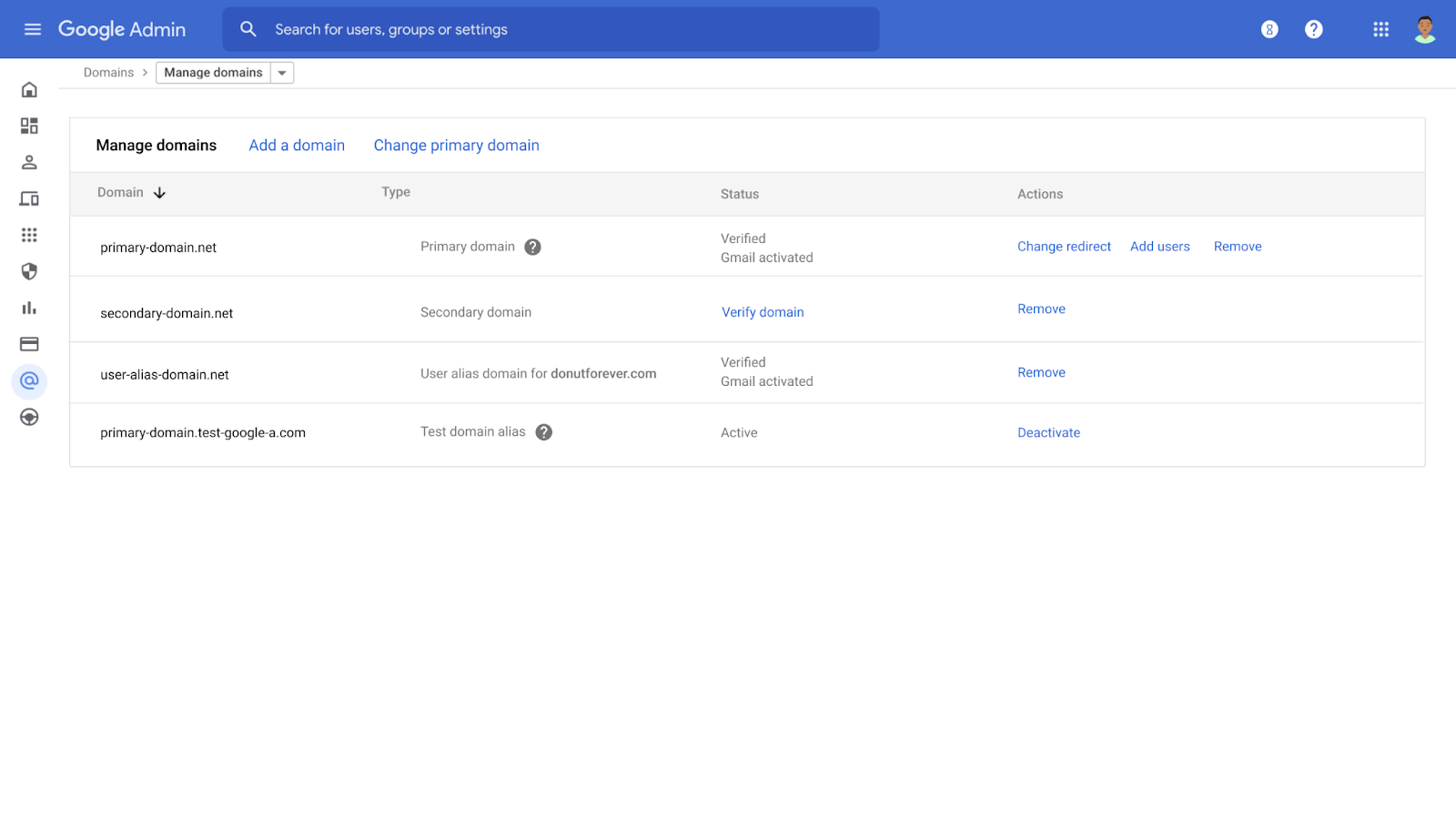Click Secondary domain type text

(x=476, y=312)
